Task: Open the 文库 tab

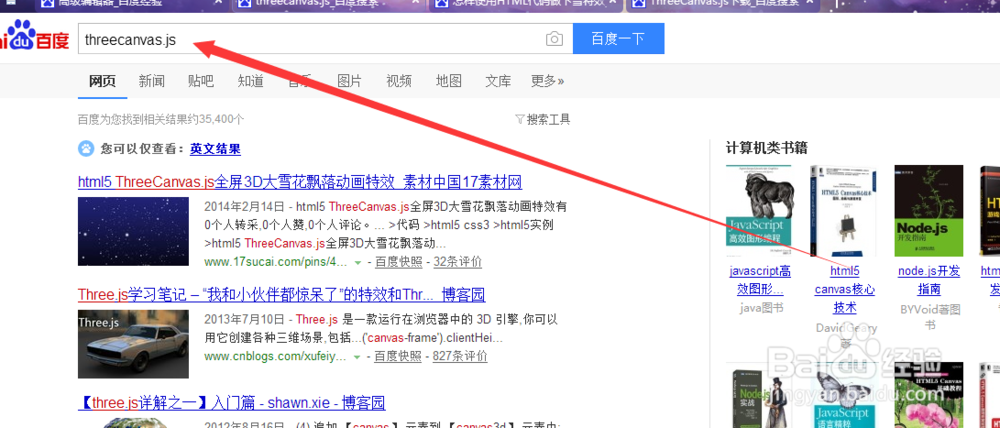Action: tap(498, 81)
